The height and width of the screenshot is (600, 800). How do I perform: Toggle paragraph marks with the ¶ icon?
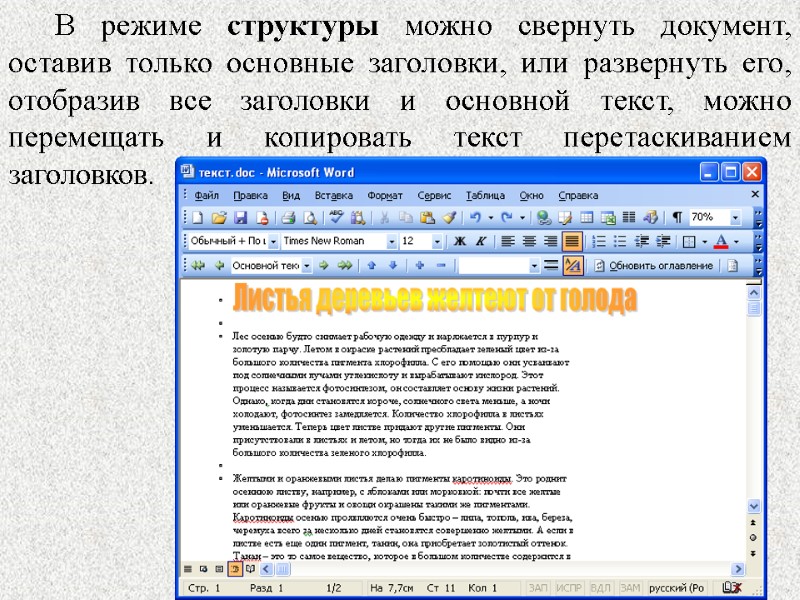coord(675,215)
